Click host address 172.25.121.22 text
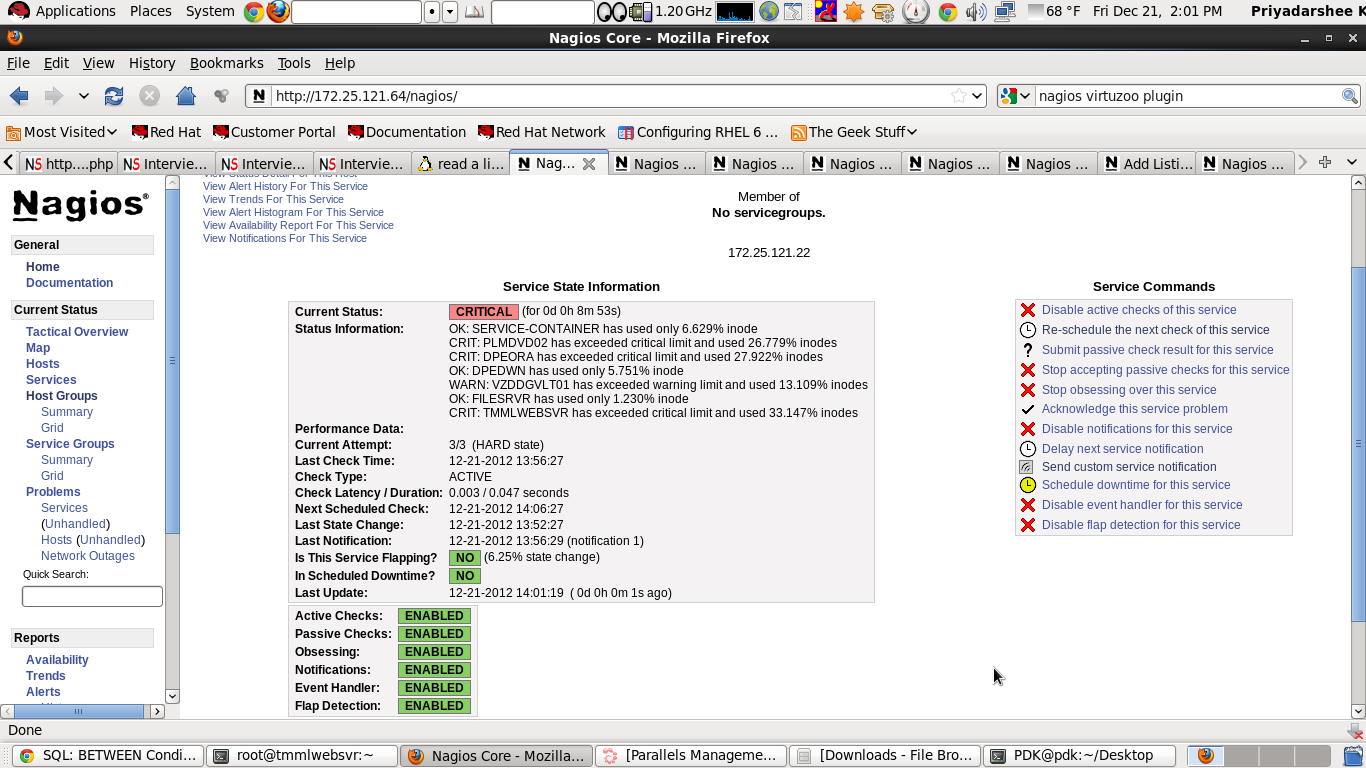Viewport: 1366px width, 768px height. coord(769,253)
